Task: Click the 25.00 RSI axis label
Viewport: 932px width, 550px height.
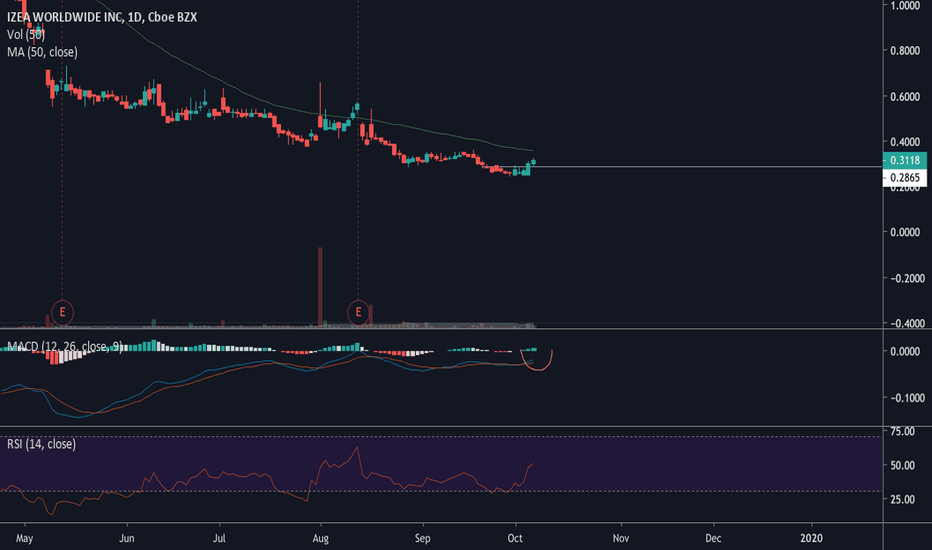Action: click(902, 499)
